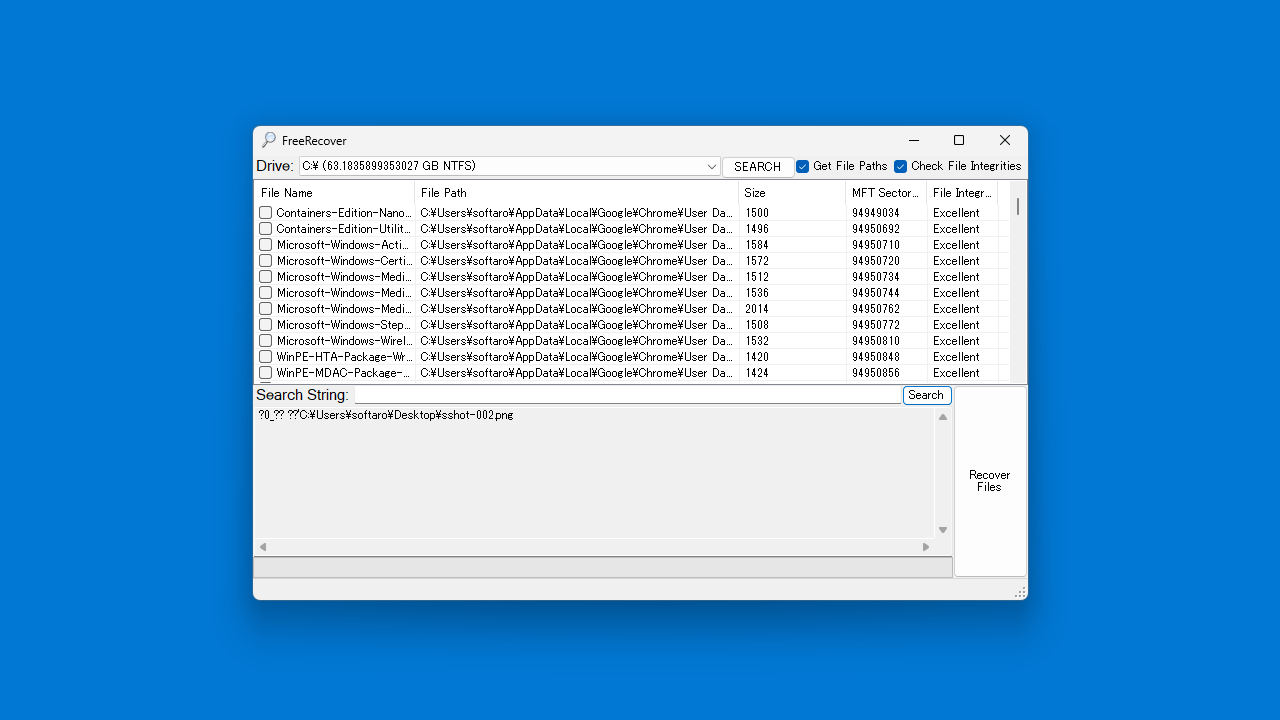Disable the Get File Paths option
The width and height of the screenshot is (1280, 720).
(x=802, y=166)
